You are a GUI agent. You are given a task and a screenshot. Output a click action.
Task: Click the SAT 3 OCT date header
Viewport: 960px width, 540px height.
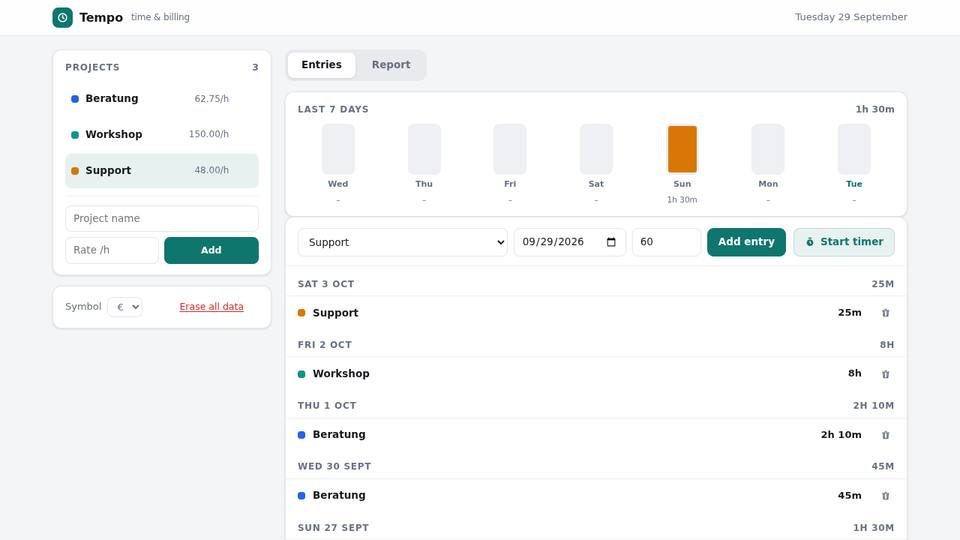326,284
